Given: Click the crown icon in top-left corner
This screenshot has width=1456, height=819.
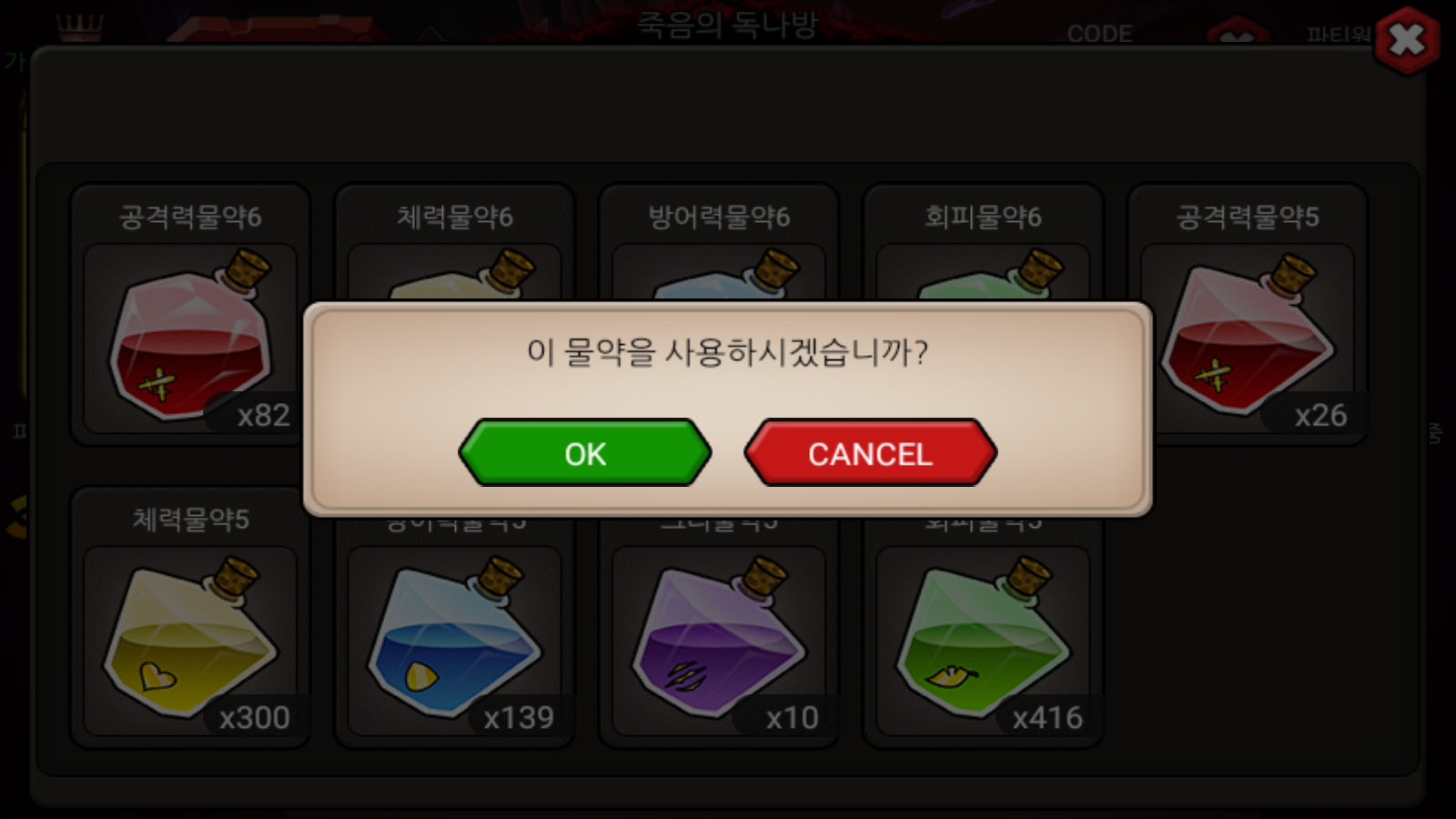Looking at the screenshot, I should point(80,27).
